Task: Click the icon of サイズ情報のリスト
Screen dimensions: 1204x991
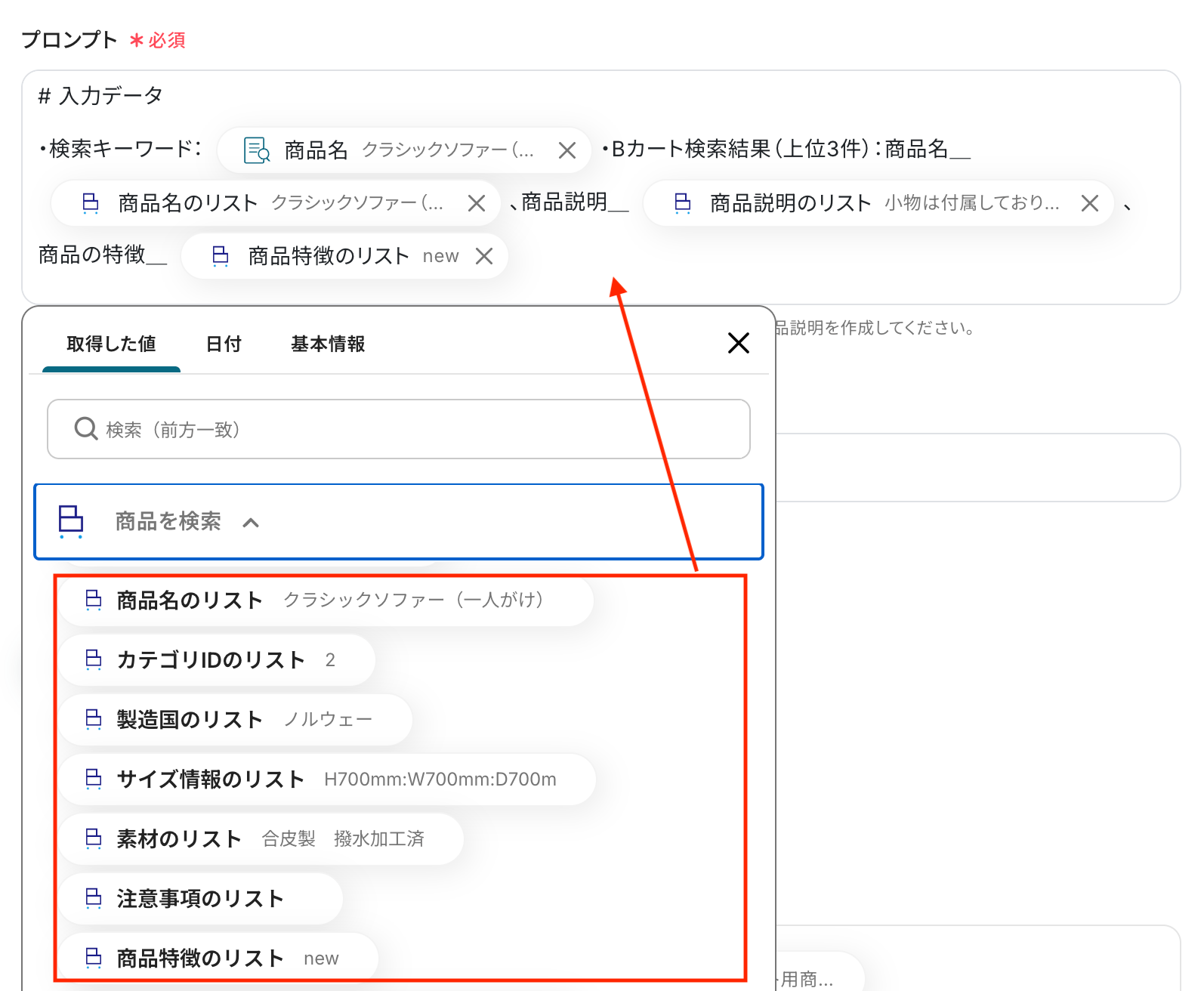Action: tap(94, 780)
